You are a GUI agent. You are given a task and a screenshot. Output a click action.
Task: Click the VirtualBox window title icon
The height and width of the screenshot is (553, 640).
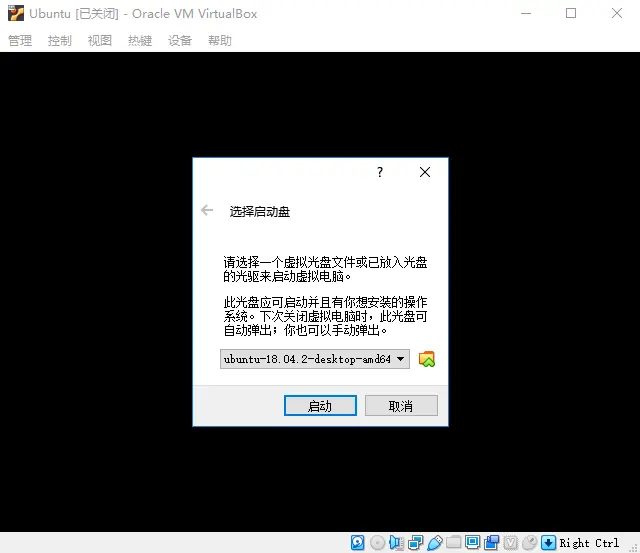pyautogui.click(x=16, y=13)
